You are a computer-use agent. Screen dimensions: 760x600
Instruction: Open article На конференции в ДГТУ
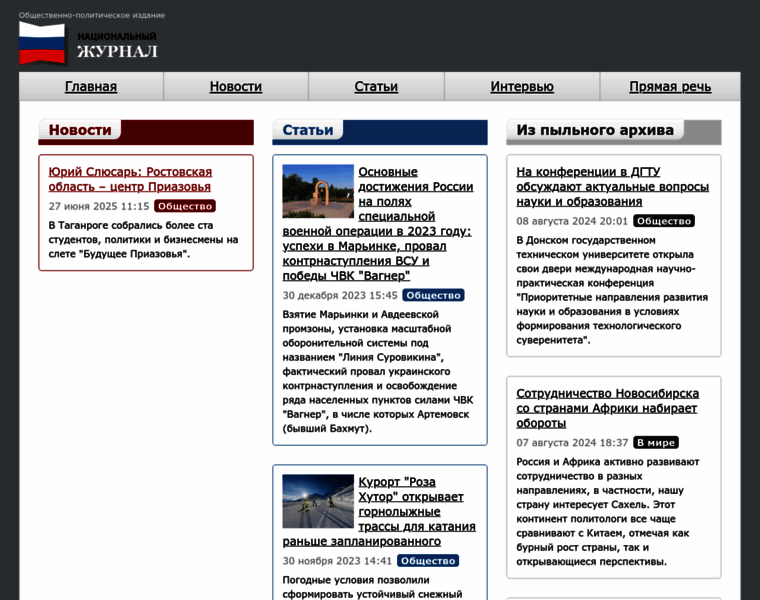click(x=613, y=187)
